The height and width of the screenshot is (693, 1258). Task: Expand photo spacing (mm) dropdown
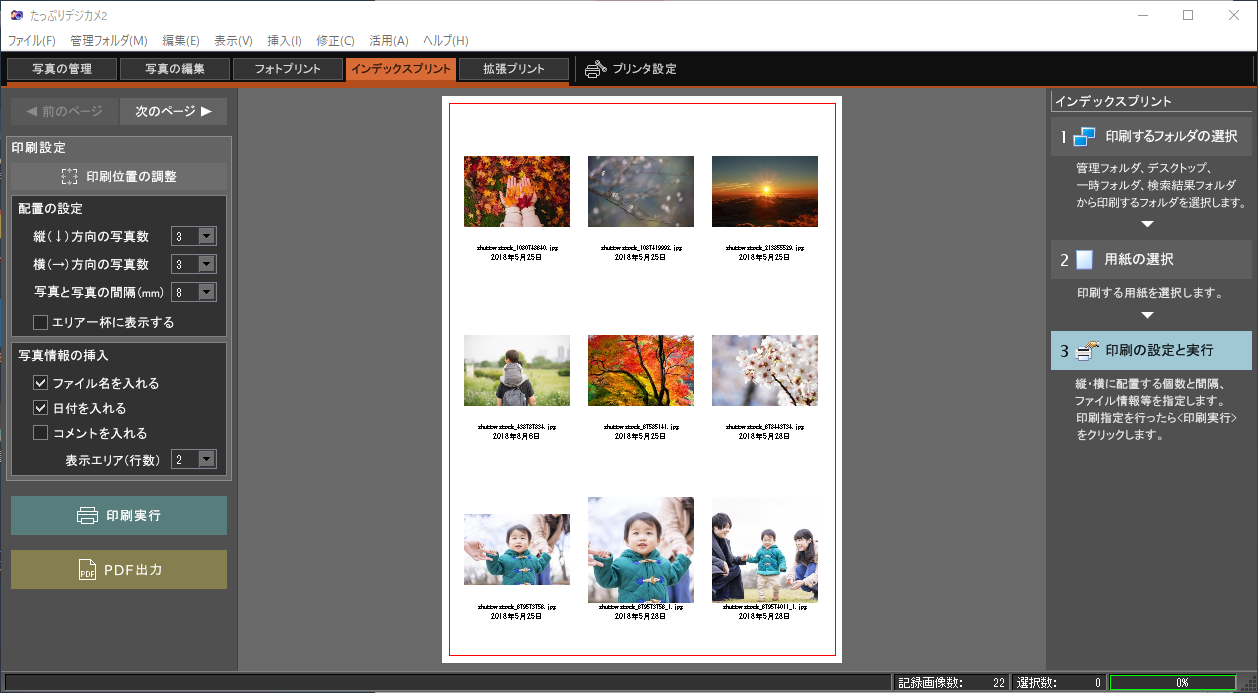point(206,293)
